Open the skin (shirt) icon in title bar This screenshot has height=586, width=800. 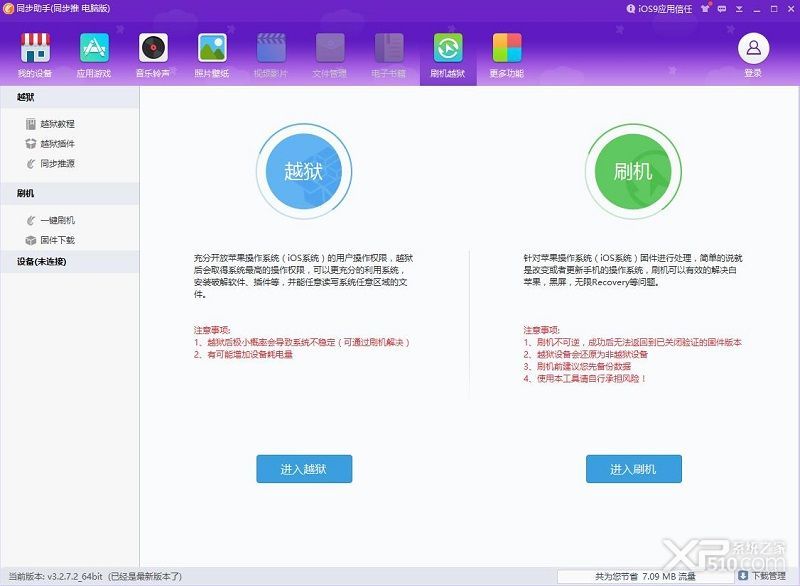click(705, 9)
